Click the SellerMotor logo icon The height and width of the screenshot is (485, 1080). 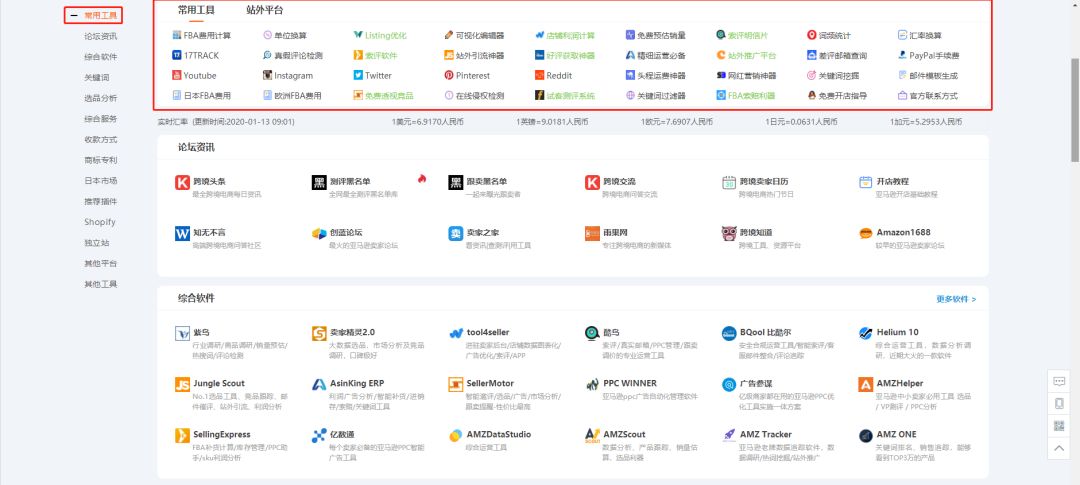click(x=455, y=384)
